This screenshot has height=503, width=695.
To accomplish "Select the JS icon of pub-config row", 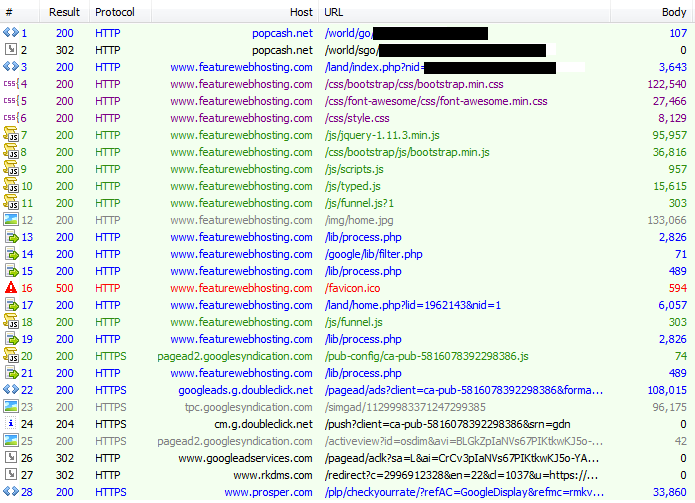I will [x=11, y=355].
